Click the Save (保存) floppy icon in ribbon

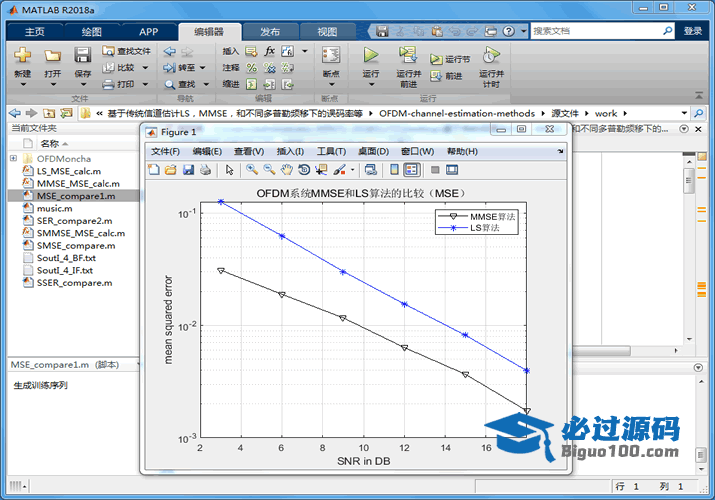(x=83, y=55)
